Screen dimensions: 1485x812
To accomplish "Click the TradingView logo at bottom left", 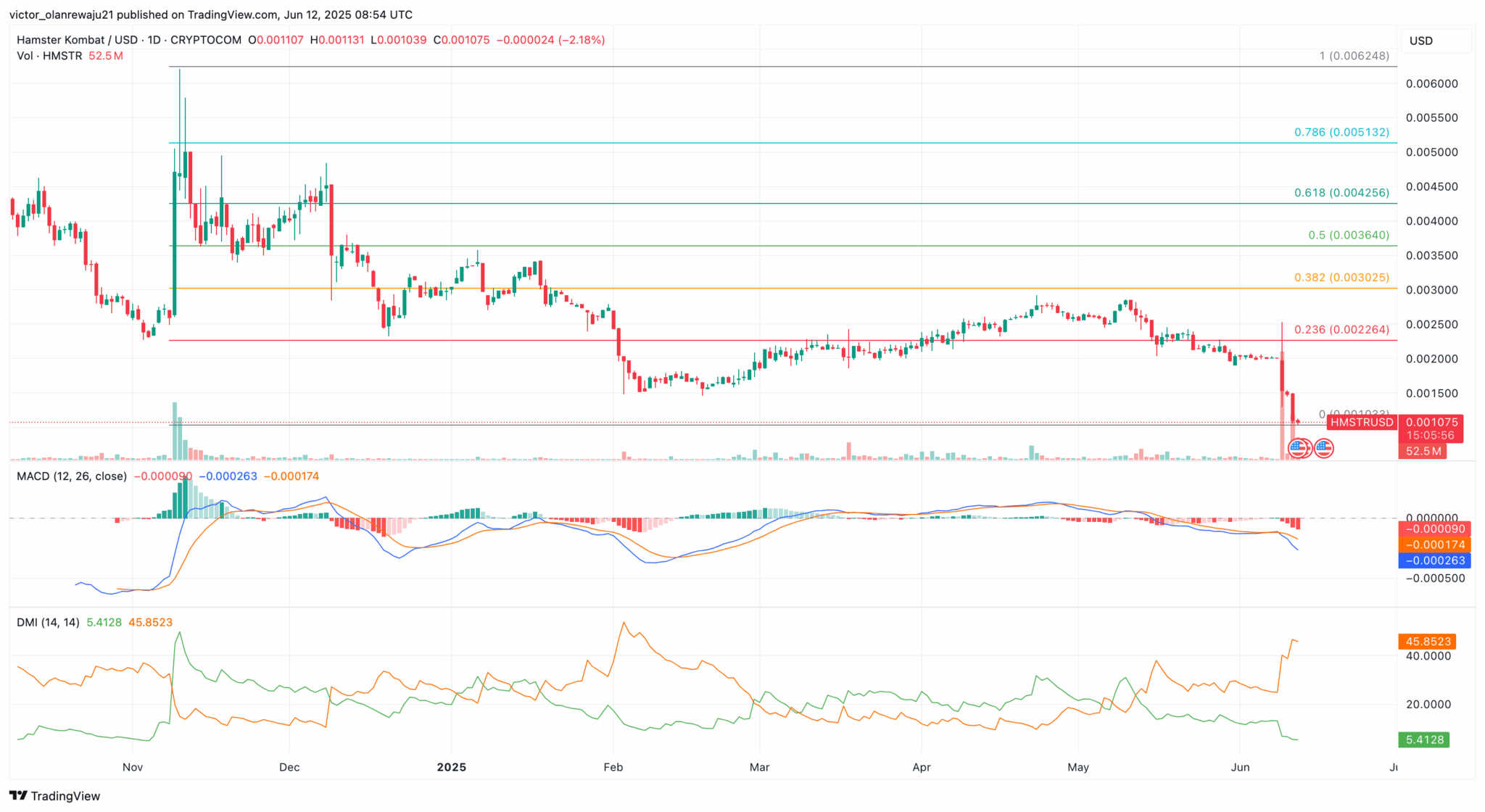I will point(16,796).
